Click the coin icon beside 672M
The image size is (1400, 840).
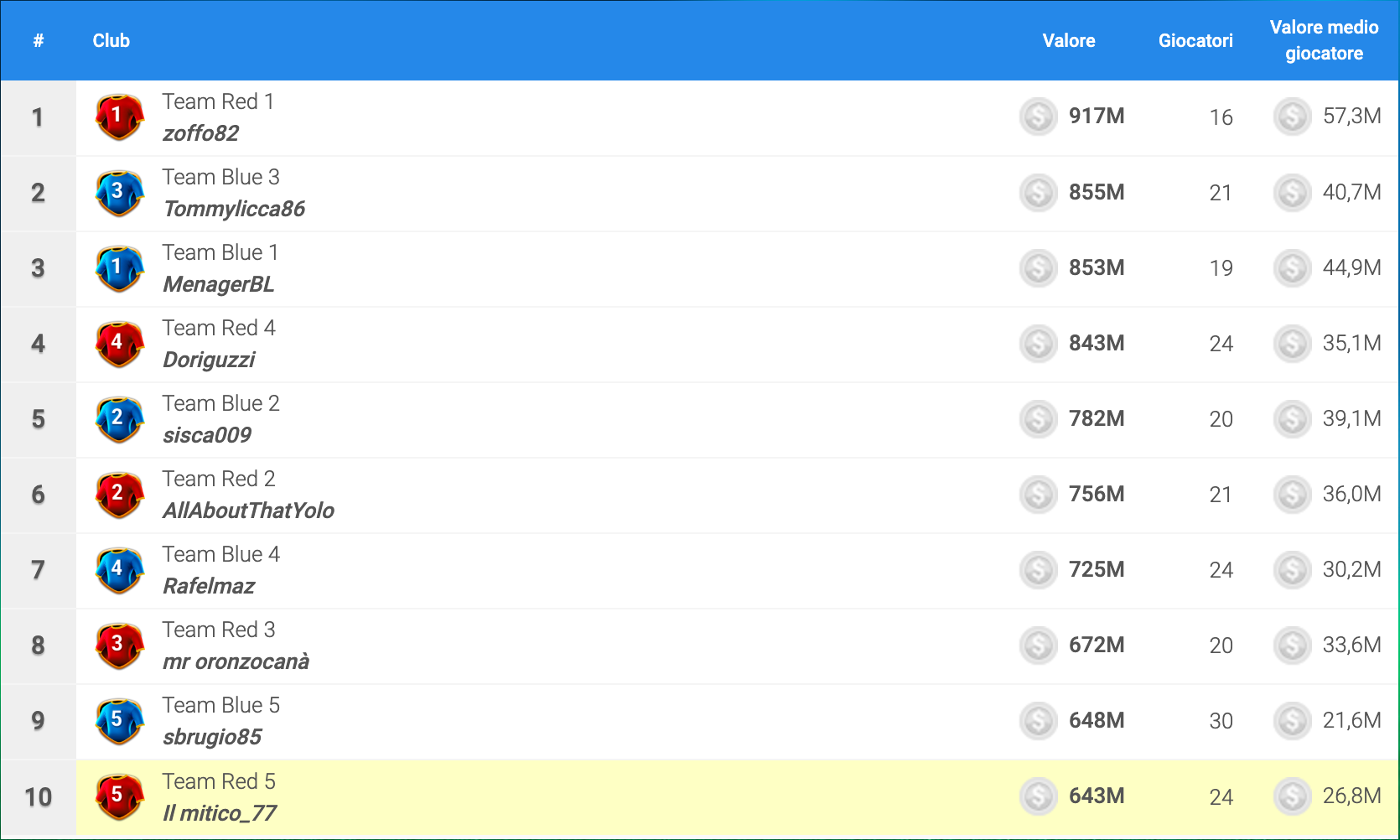1038,645
